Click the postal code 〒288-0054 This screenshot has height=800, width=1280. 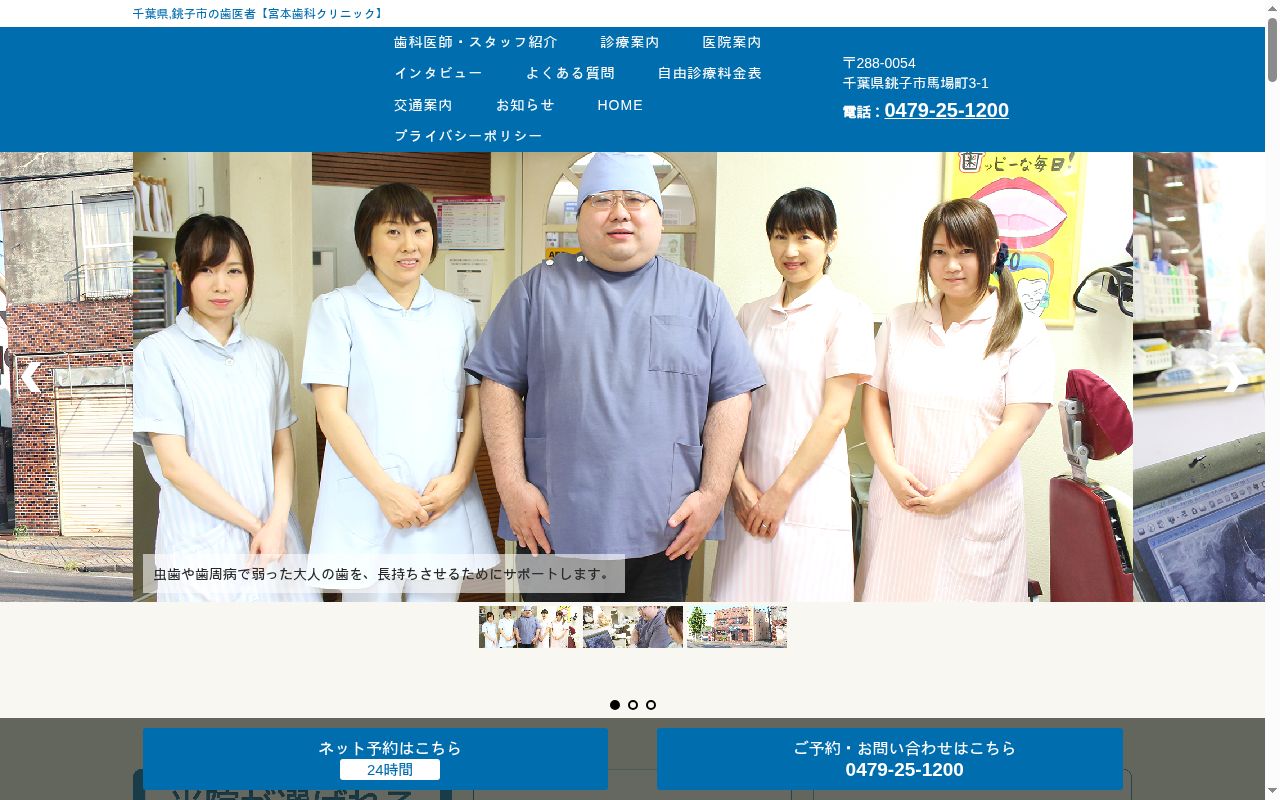(879, 63)
